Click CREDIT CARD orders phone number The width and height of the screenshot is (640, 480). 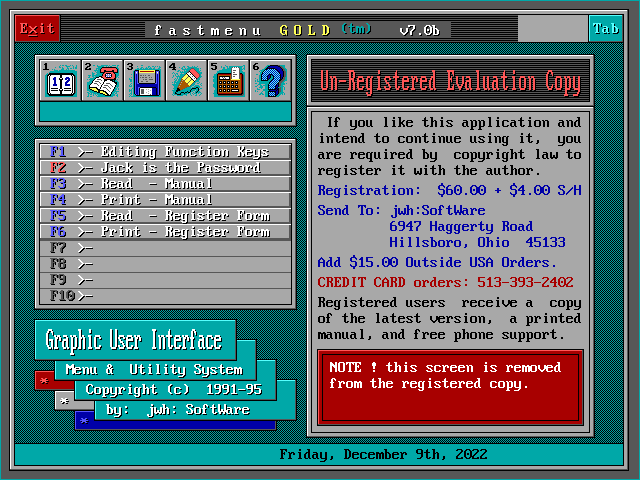[445, 282]
